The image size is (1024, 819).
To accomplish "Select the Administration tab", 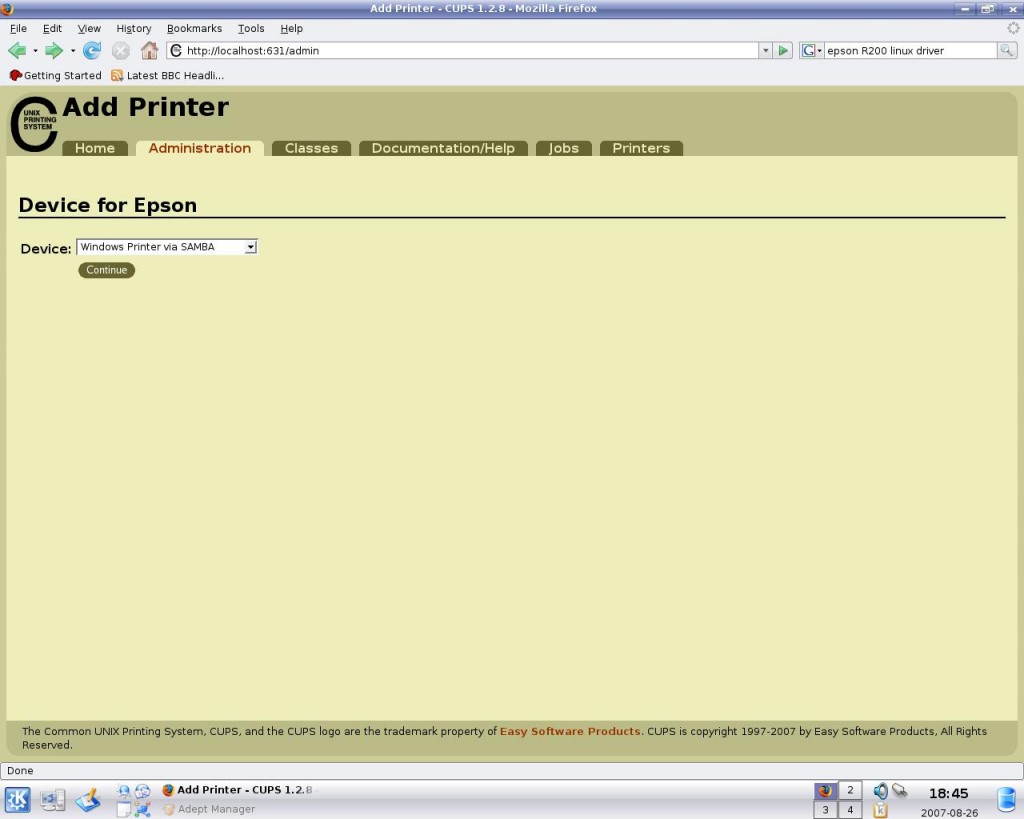I will click(200, 148).
